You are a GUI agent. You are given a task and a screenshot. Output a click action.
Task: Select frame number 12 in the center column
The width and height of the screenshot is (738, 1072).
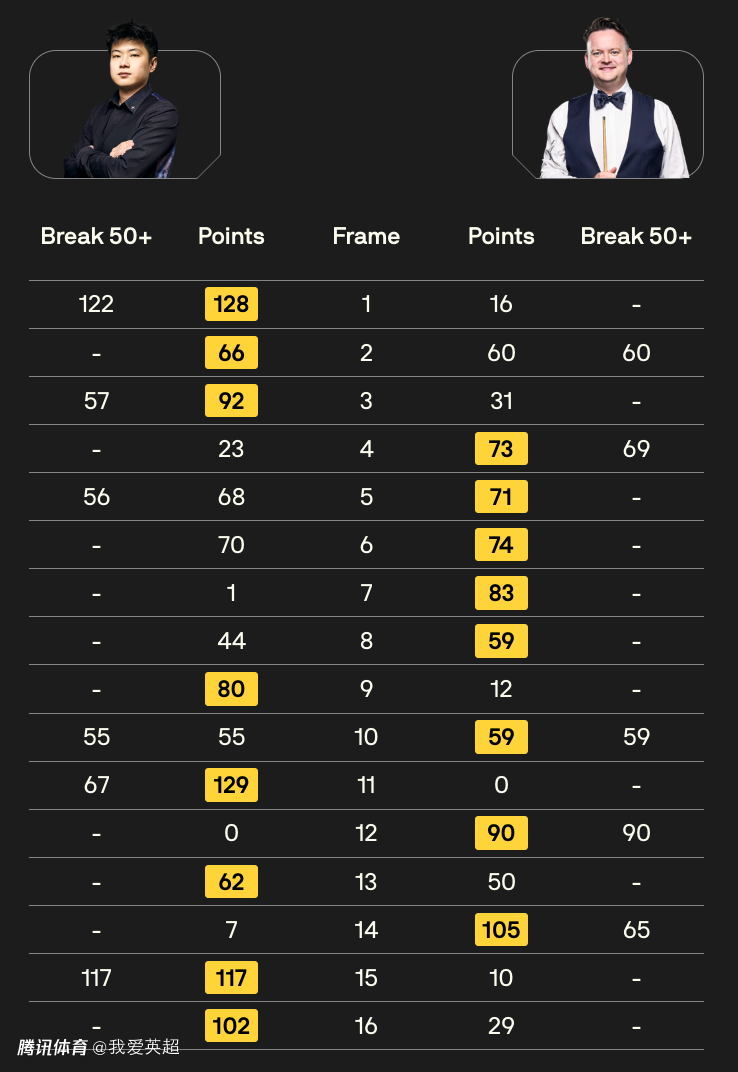point(366,833)
